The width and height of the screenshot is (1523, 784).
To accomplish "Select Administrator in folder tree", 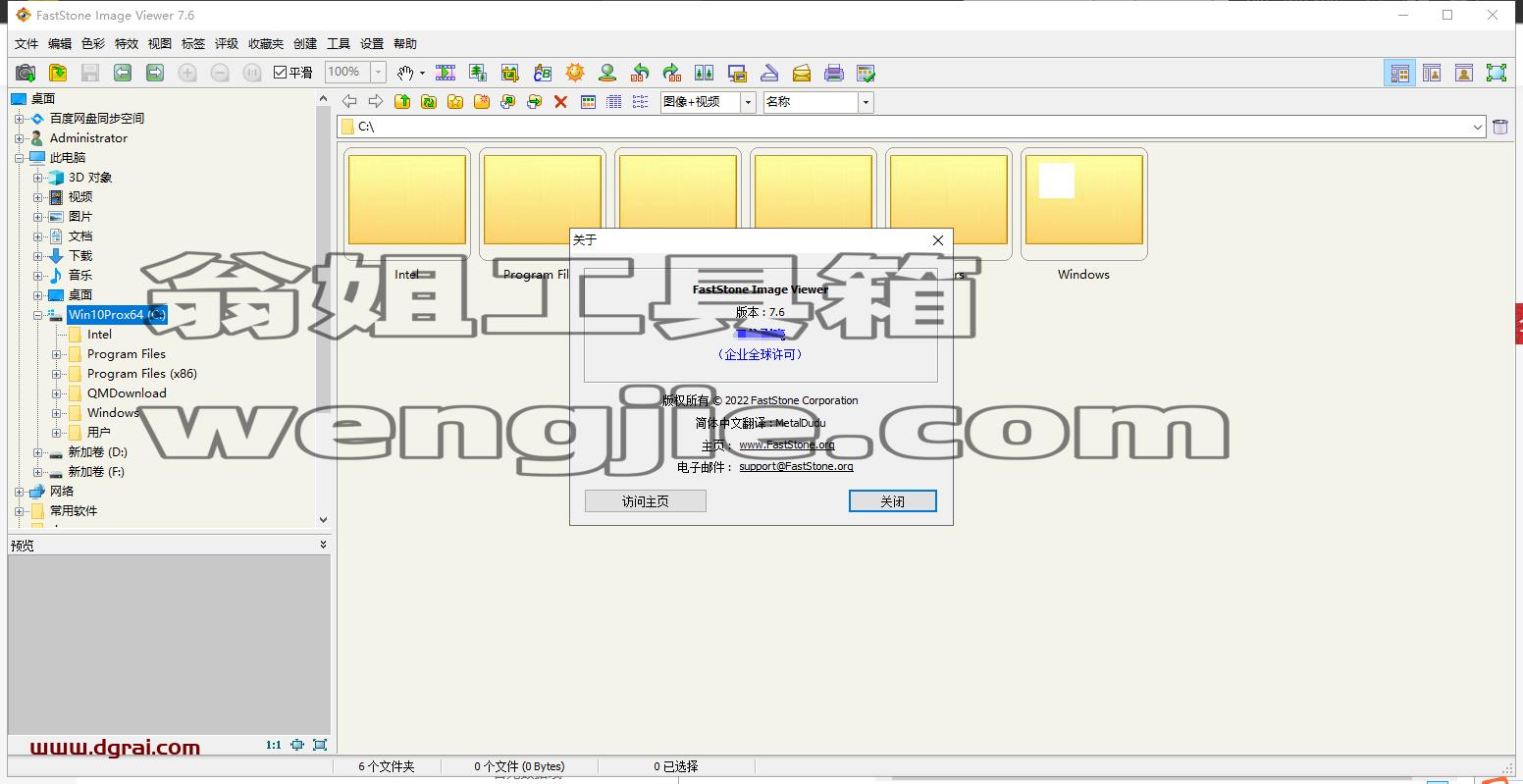I will click(x=88, y=138).
